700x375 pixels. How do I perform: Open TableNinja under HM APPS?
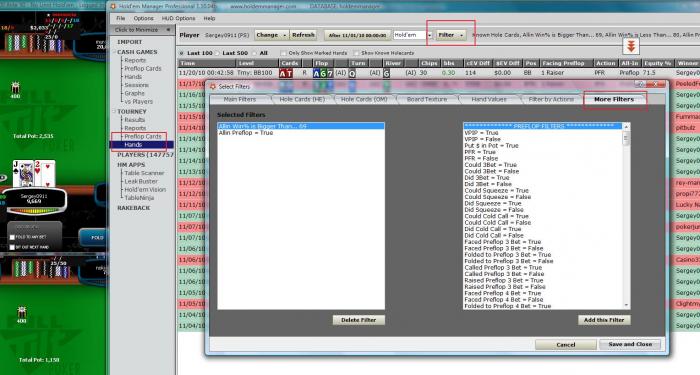click(139, 198)
